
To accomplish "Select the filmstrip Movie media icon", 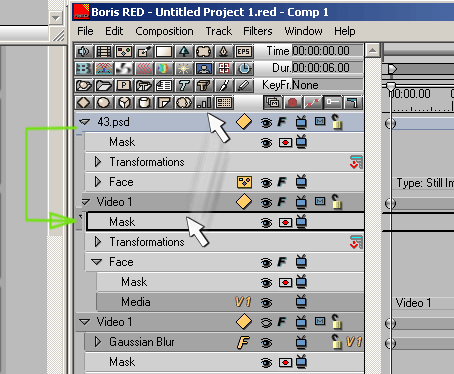I will 103,51.
